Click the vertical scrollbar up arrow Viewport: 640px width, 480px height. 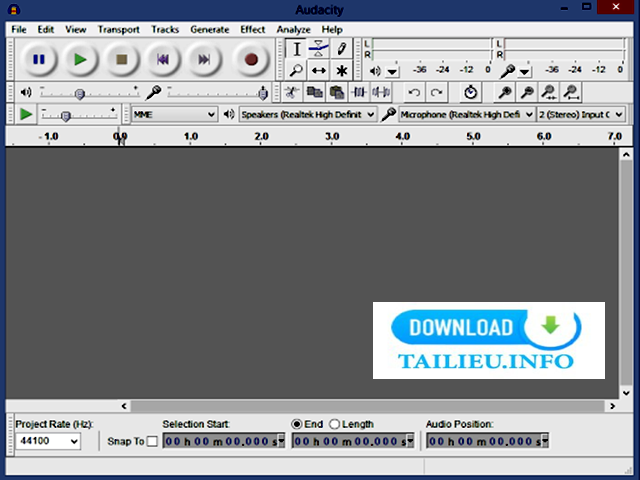tap(626, 154)
